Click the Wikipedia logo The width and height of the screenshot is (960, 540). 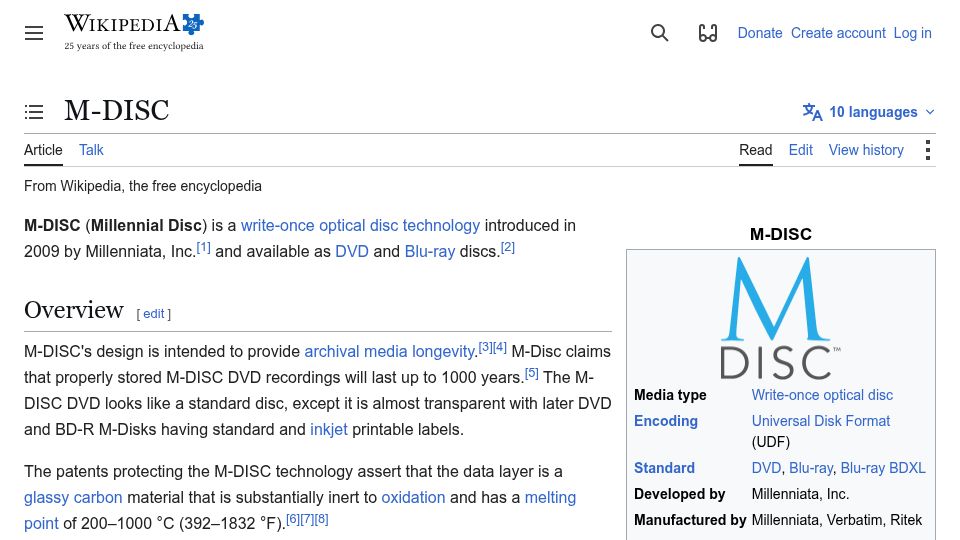pos(134,32)
